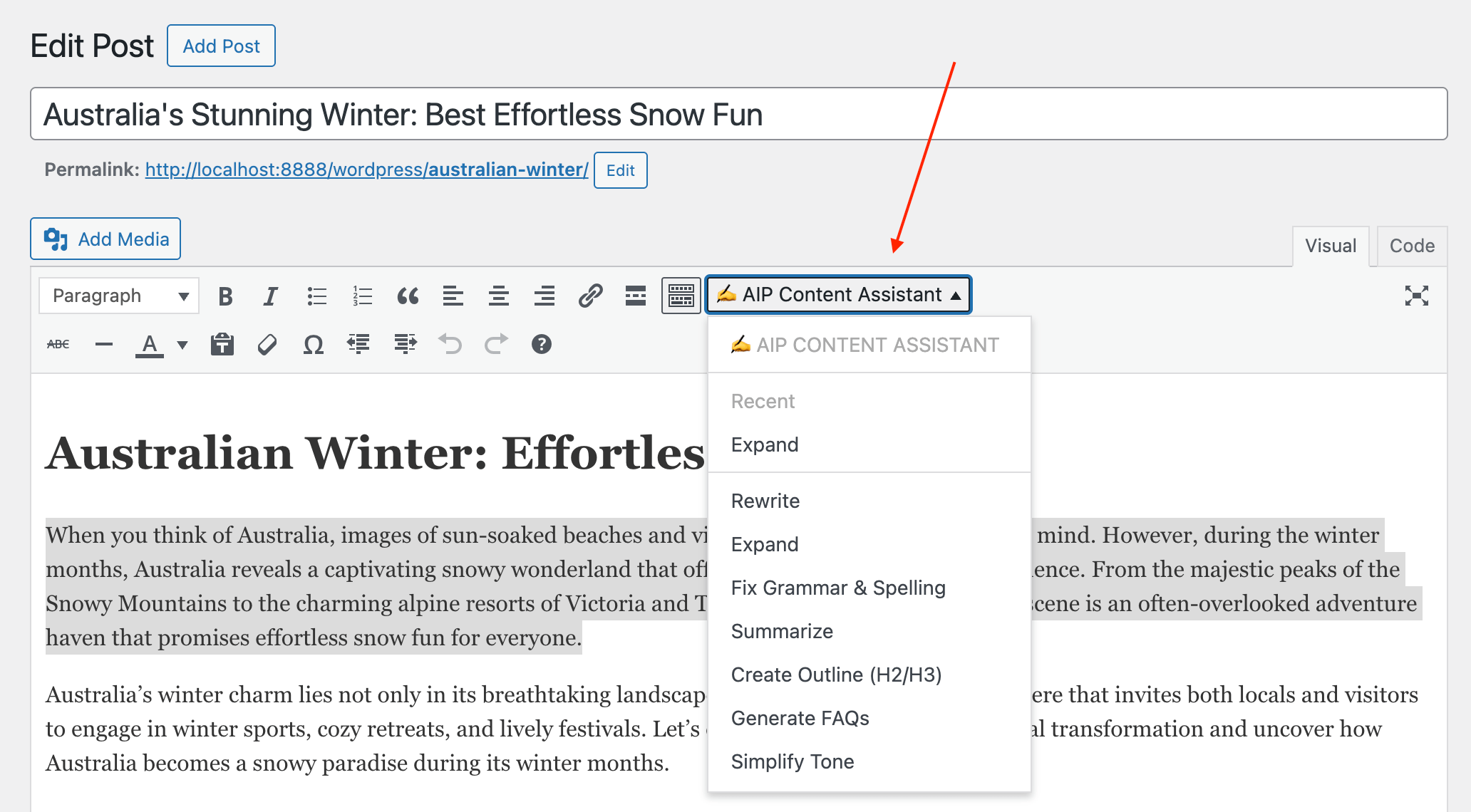Toggle strikethrough formatting

click(58, 345)
